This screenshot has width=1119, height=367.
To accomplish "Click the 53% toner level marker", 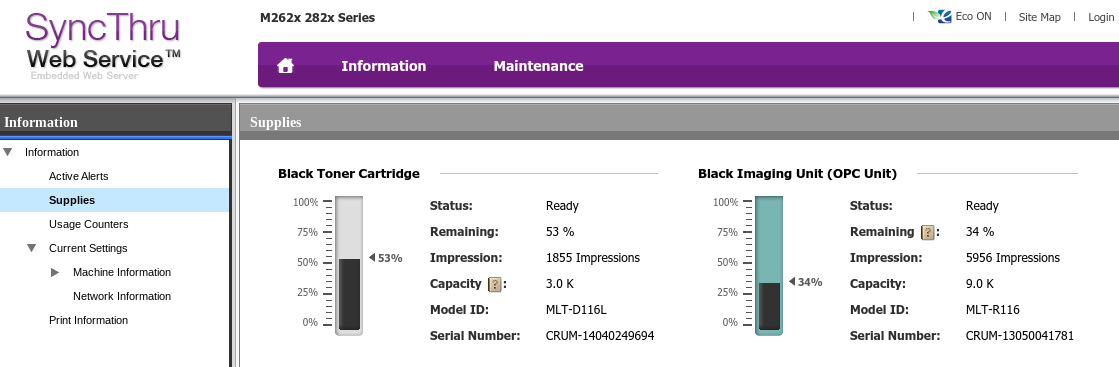I will [385, 258].
